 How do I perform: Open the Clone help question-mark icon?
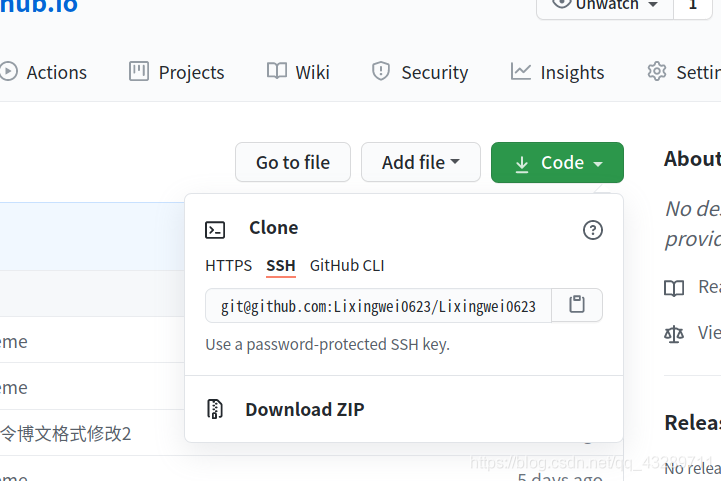[x=593, y=230]
